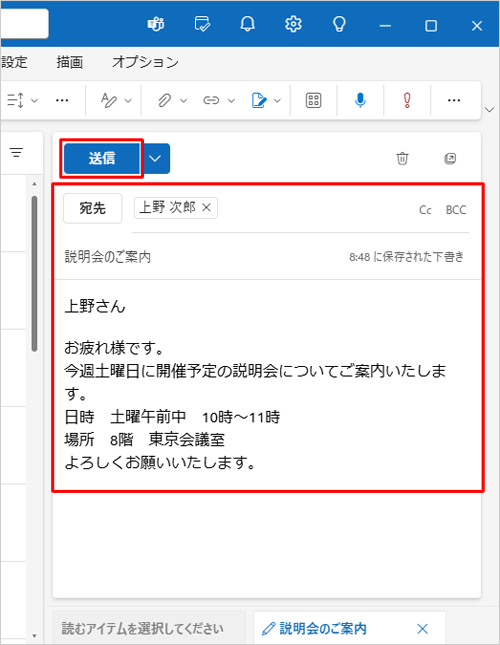500x645 pixels.
Task: Expand the signature dropdown arrow
Action: [277, 100]
